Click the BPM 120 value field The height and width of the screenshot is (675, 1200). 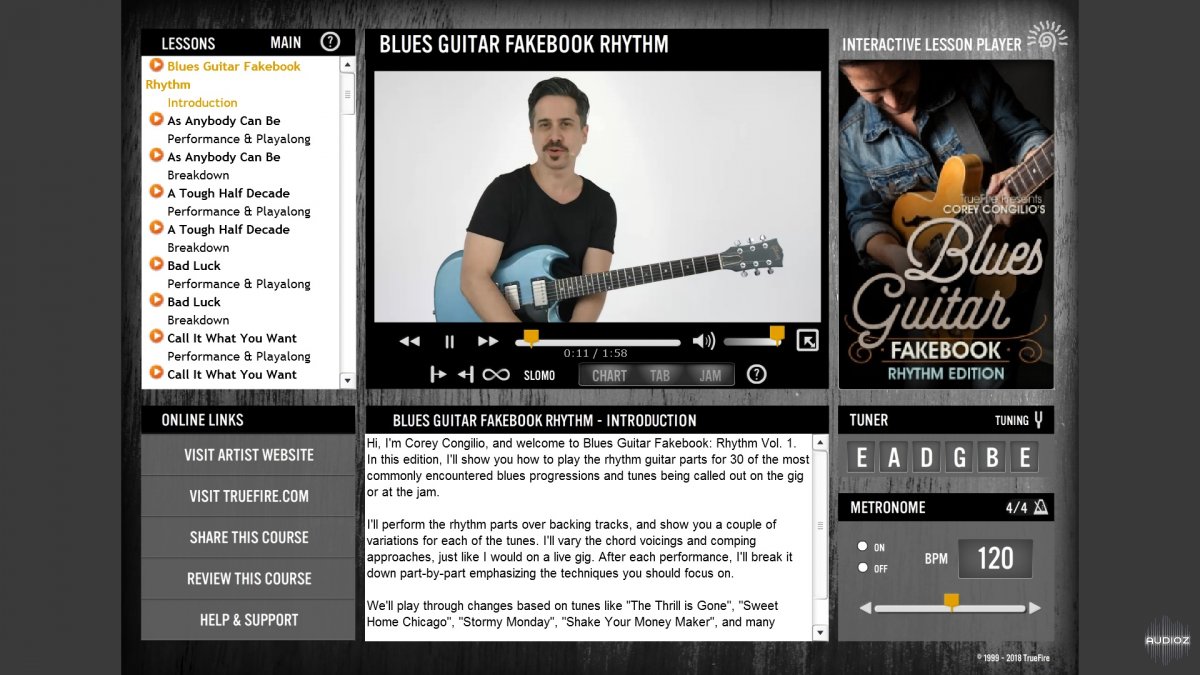(995, 558)
